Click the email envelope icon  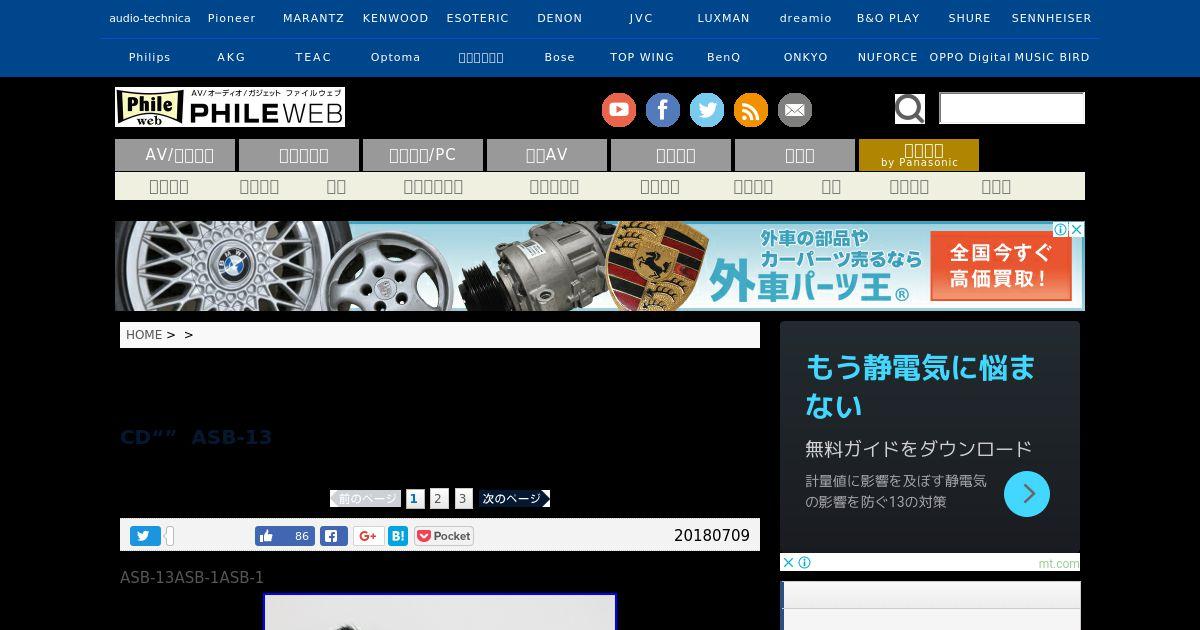tap(795, 110)
